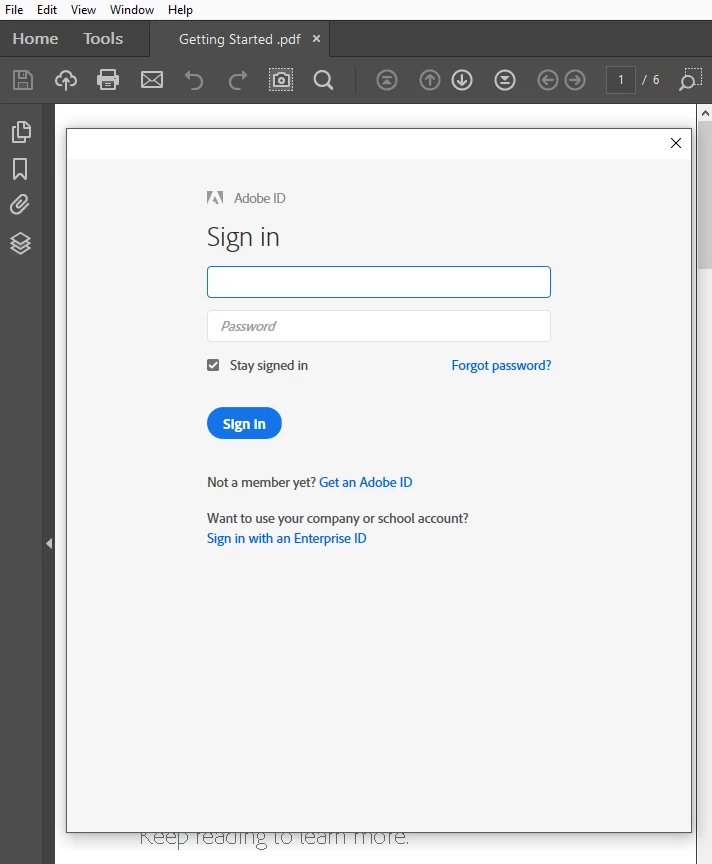Close the Getting Started .pdf tab
This screenshot has height=864, width=712.
pyautogui.click(x=316, y=39)
